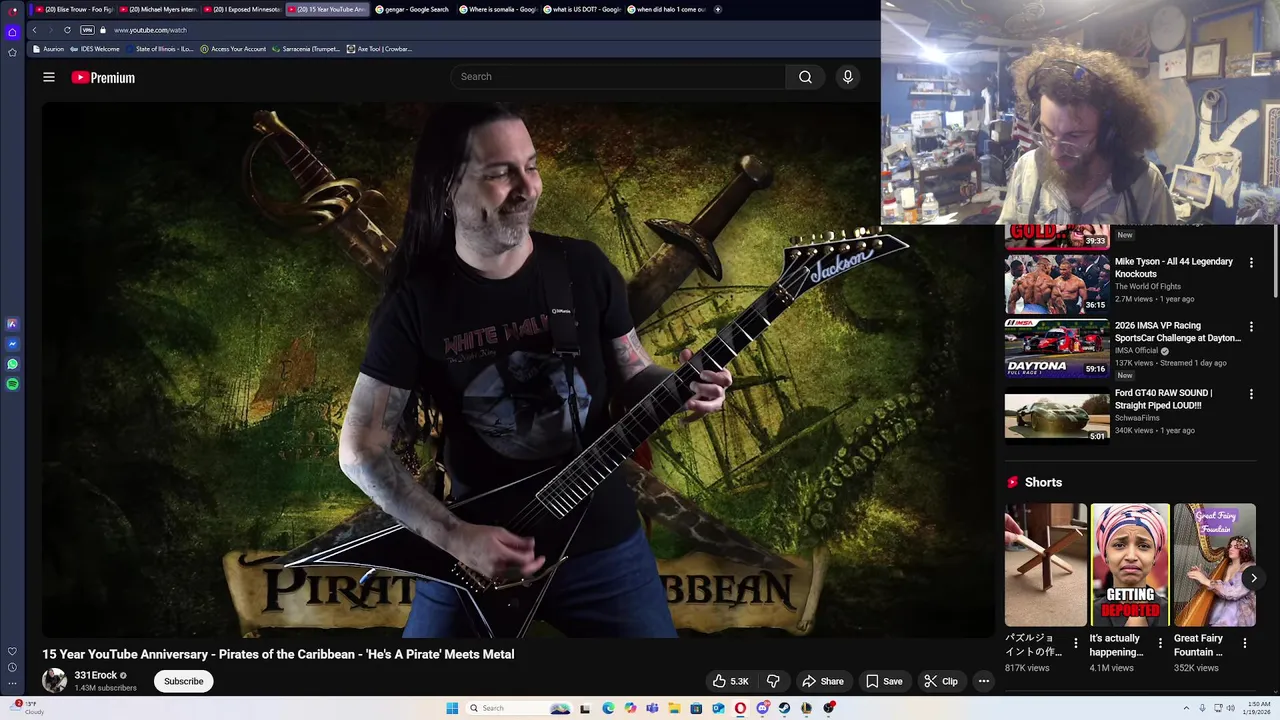Open options for puzzle joint short

pyautogui.click(x=1076, y=643)
